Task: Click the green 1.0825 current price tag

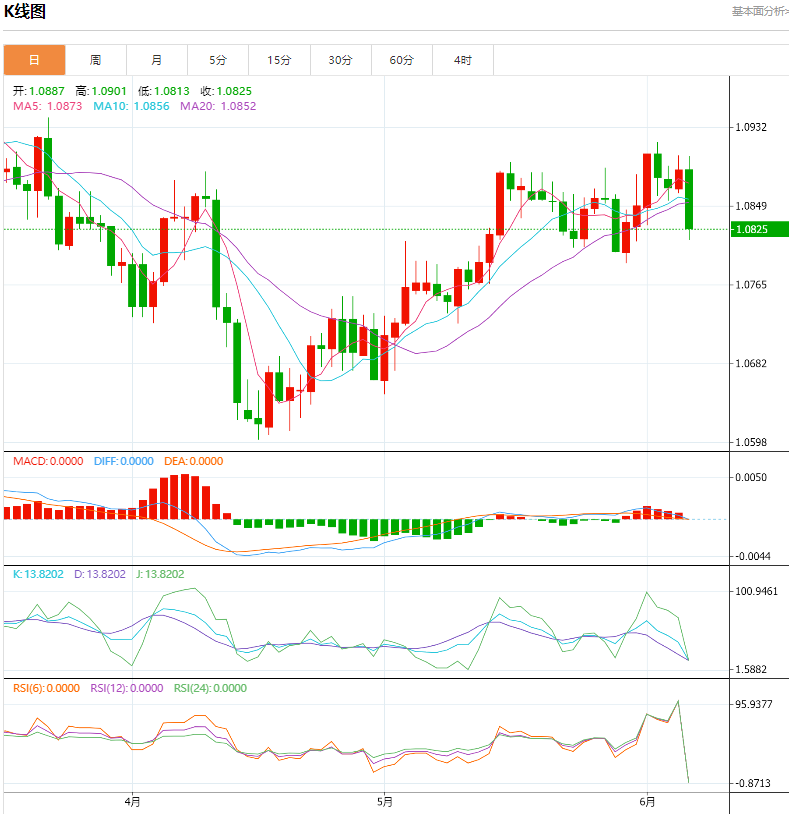Action: tap(760, 229)
